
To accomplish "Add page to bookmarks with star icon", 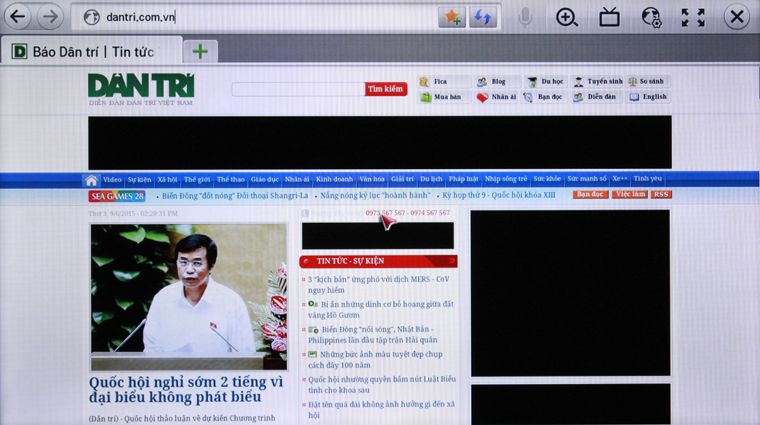I will point(452,17).
